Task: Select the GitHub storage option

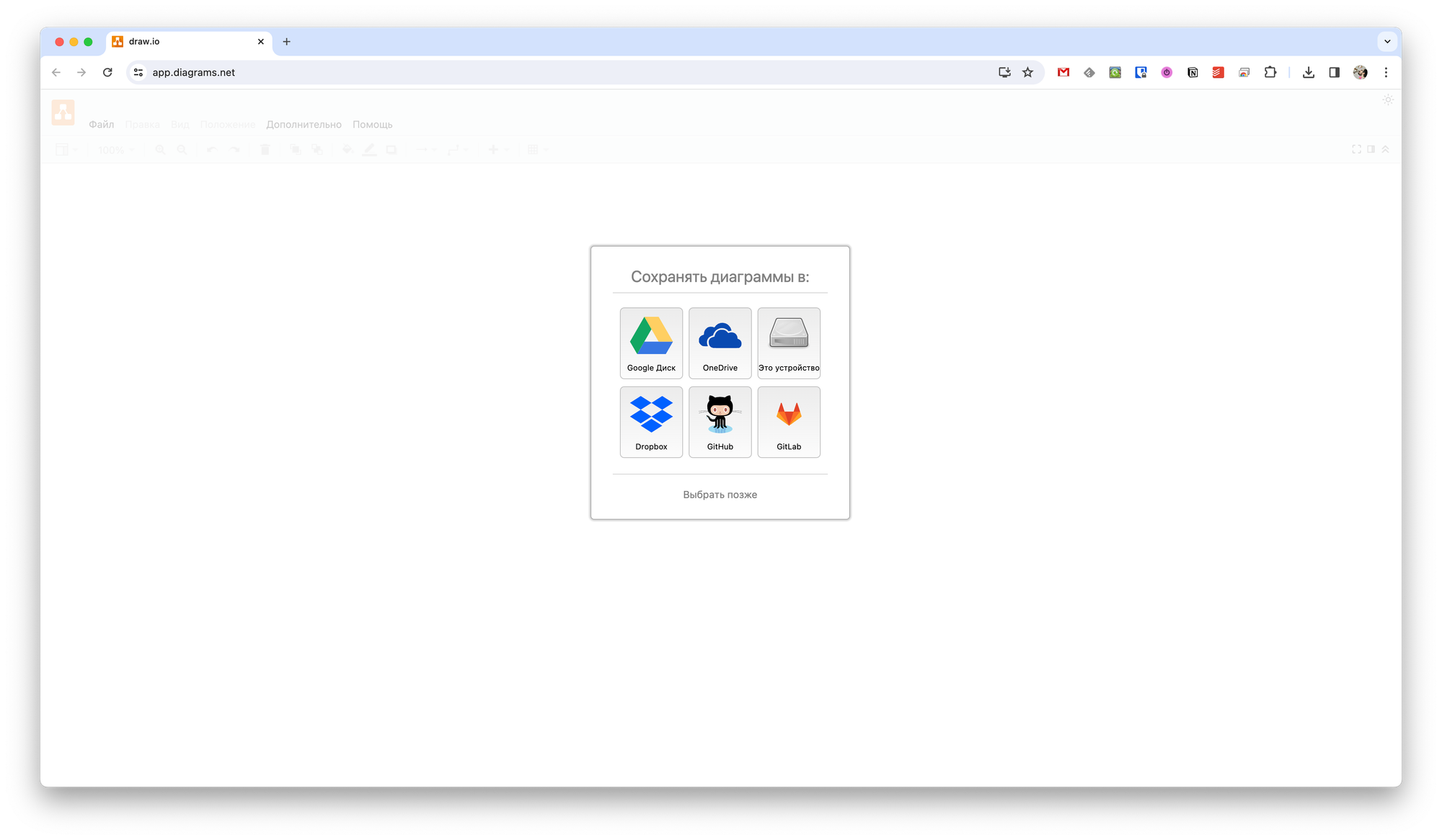Action: pos(720,421)
